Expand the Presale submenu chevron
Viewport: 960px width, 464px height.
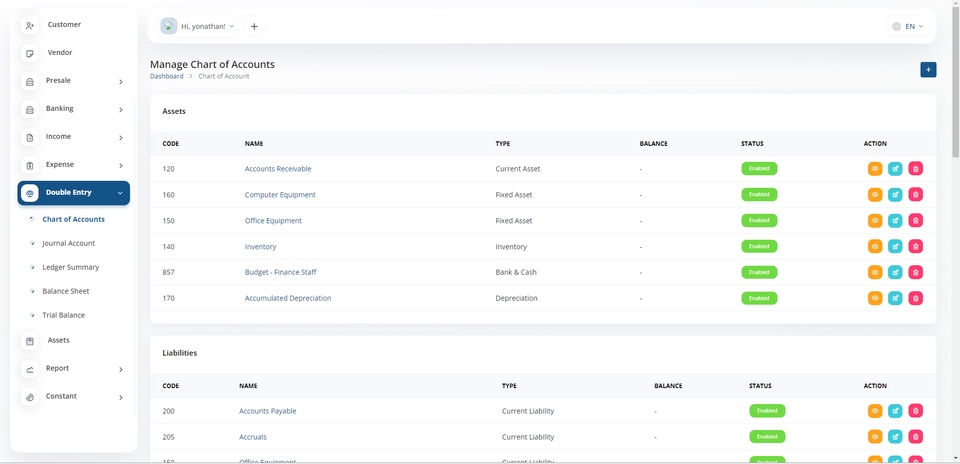(121, 82)
